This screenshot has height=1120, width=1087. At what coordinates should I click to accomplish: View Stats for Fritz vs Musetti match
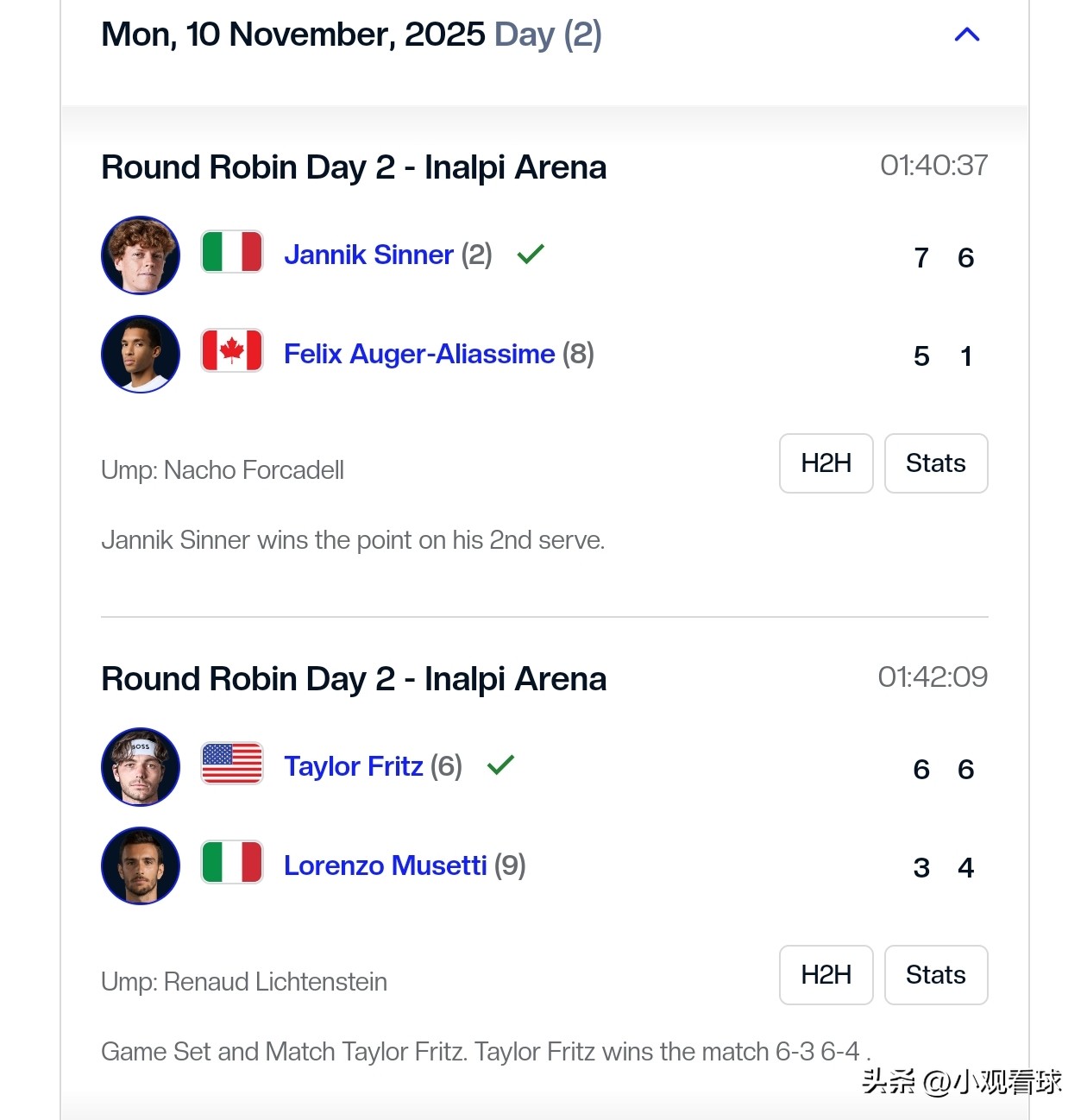(935, 975)
